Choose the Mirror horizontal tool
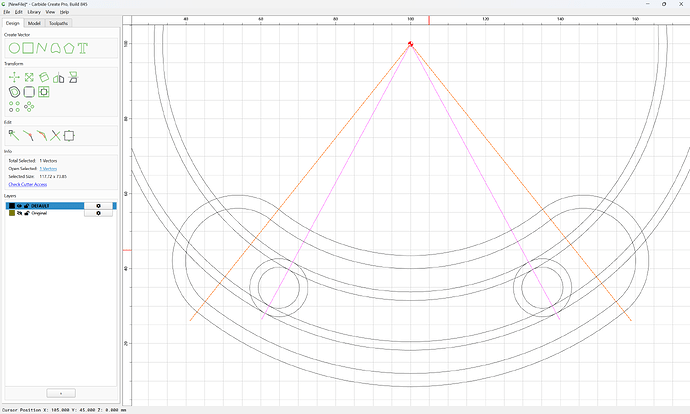 click(x=59, y=78)
